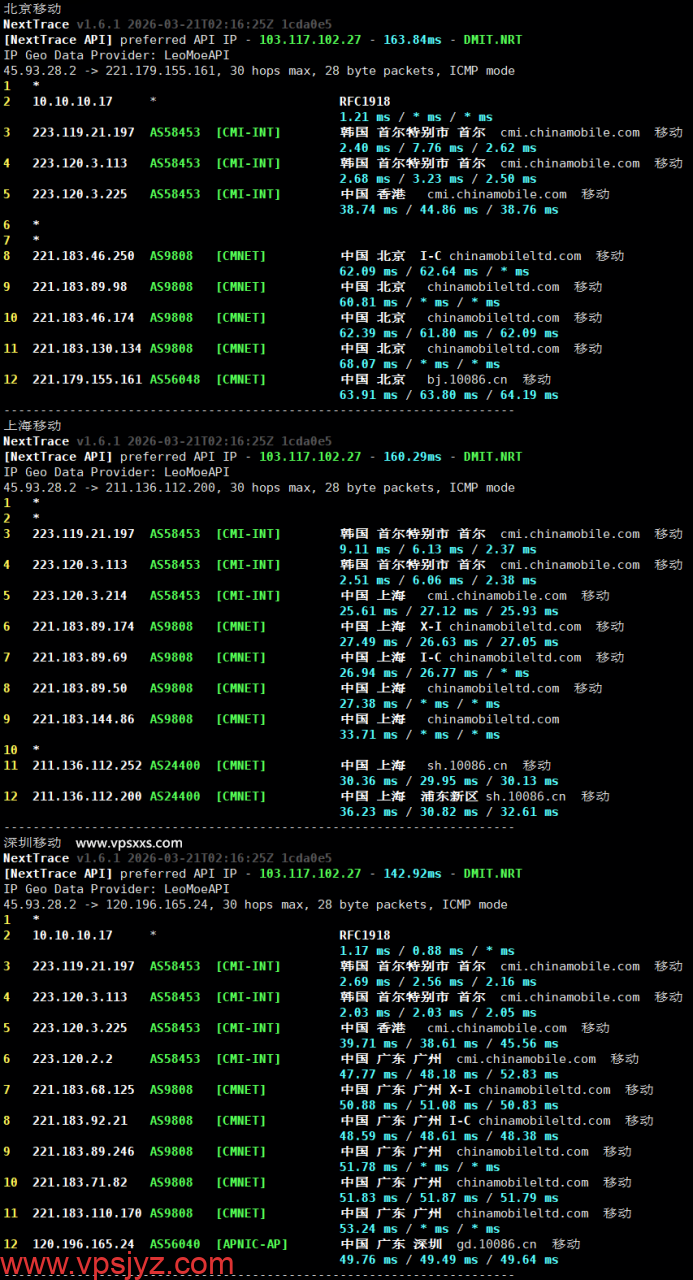The image size is (693, 1280).
Task: Click hop IP 211.136.112.252
Action: (87, 766)
